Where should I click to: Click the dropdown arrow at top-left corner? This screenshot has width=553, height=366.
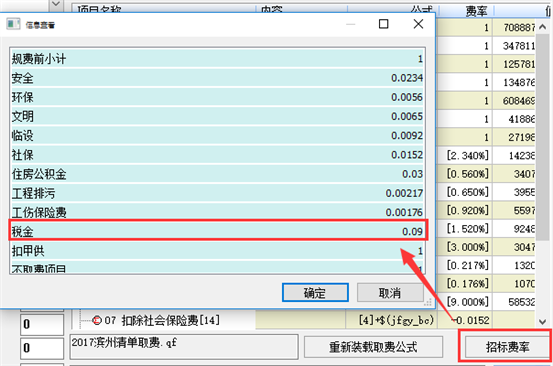pyautogui.click(x=56, y=5)
